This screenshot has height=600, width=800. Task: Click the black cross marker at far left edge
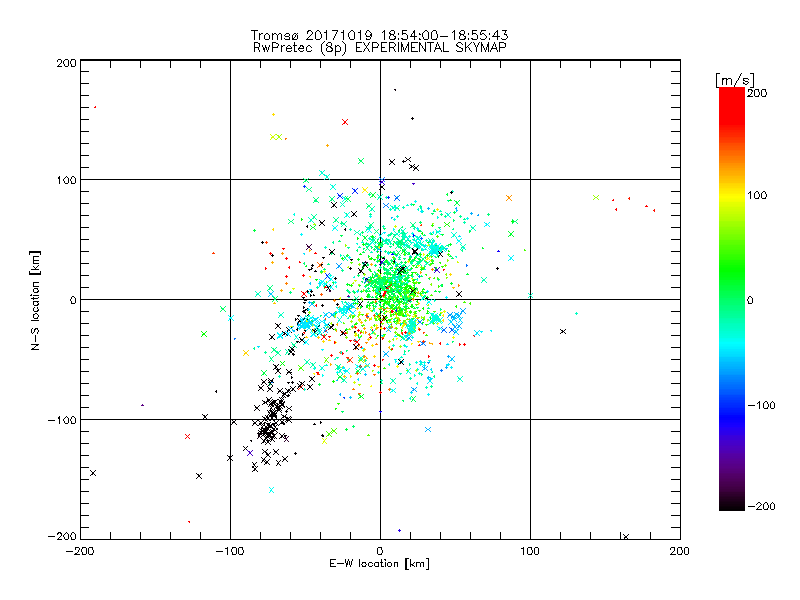93,473
